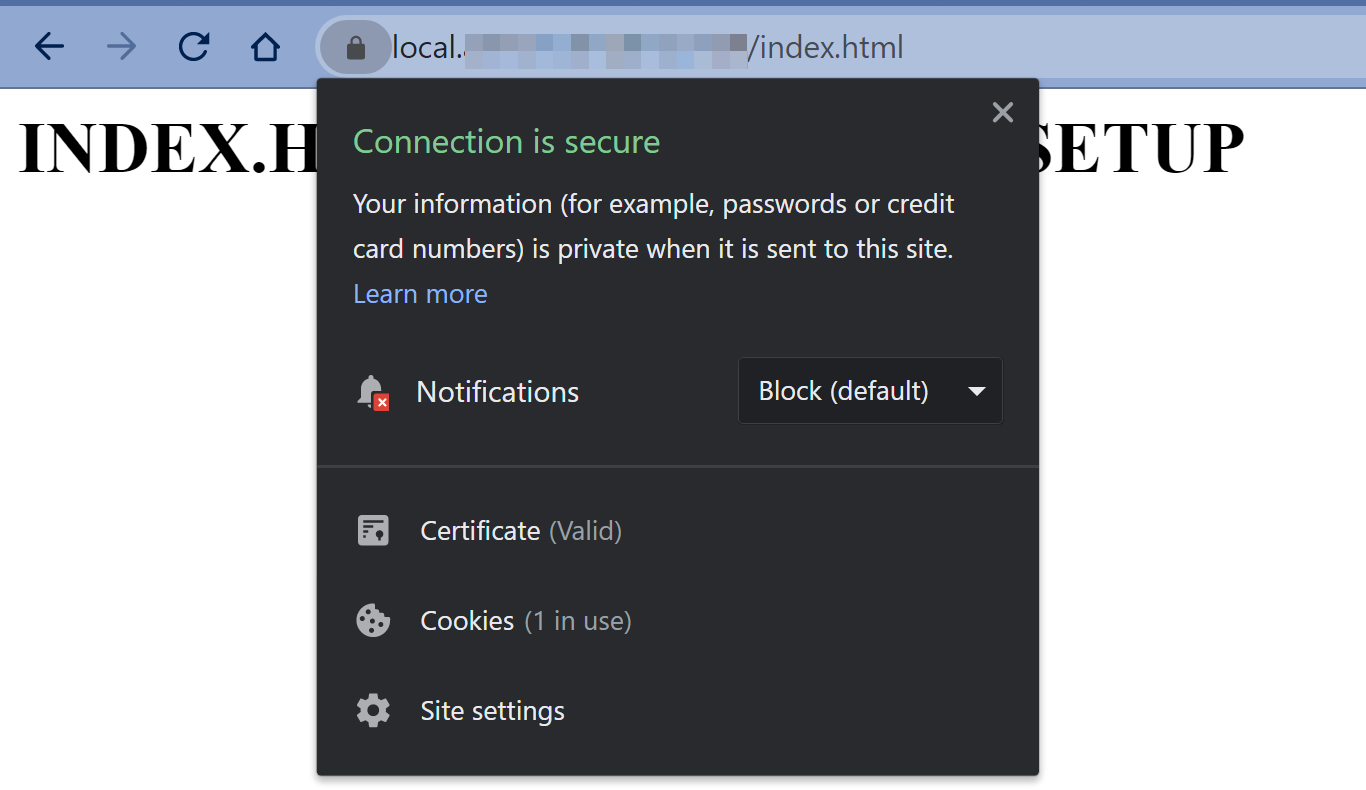Click the INDEX.H page heading text
This screenshot has width=1366, height=790.
(x=167, y=148)
